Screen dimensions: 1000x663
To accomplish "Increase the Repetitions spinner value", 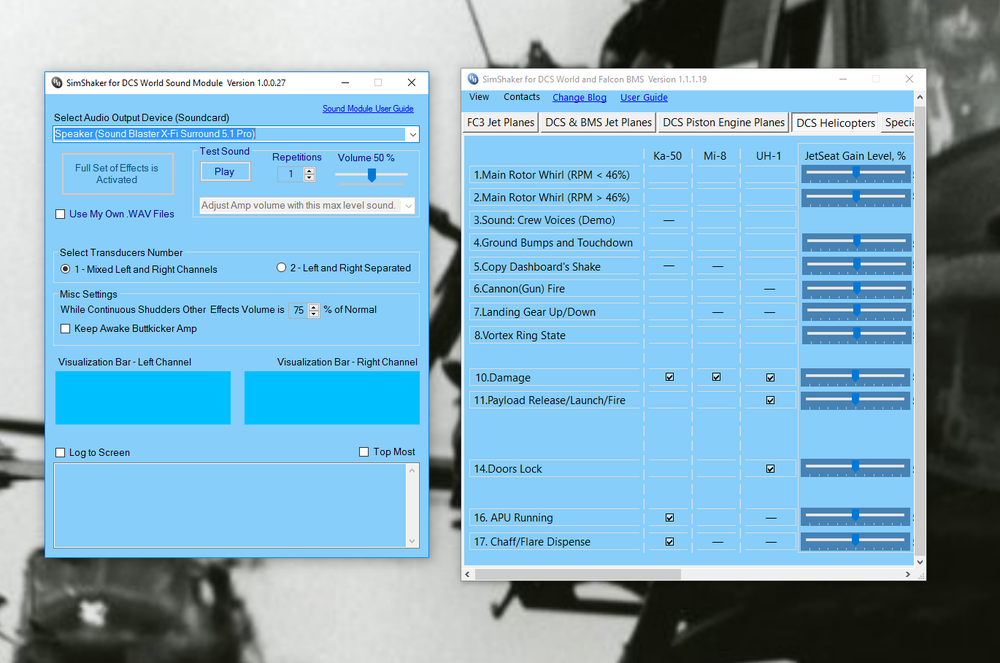I will (309, 171).
